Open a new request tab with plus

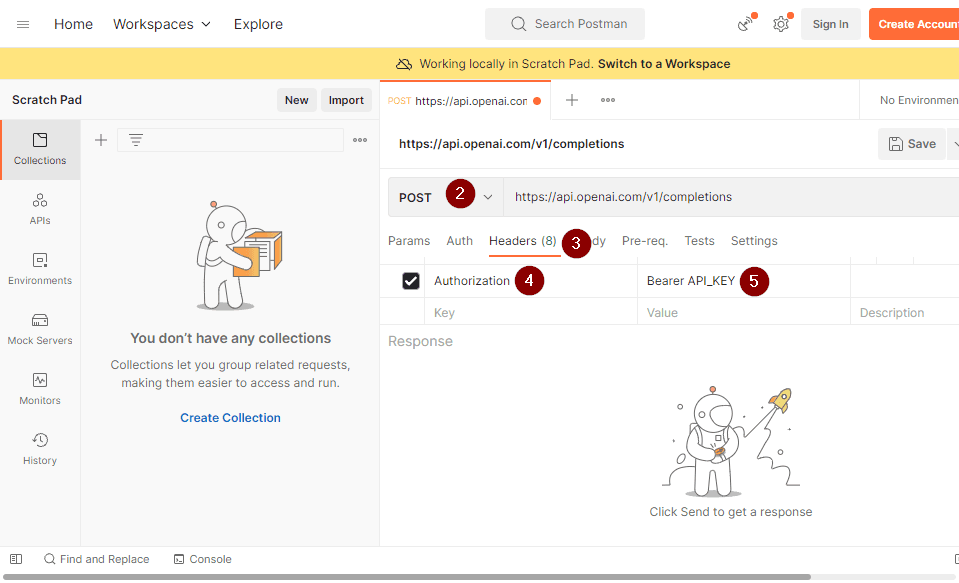(x=572, y=100)
